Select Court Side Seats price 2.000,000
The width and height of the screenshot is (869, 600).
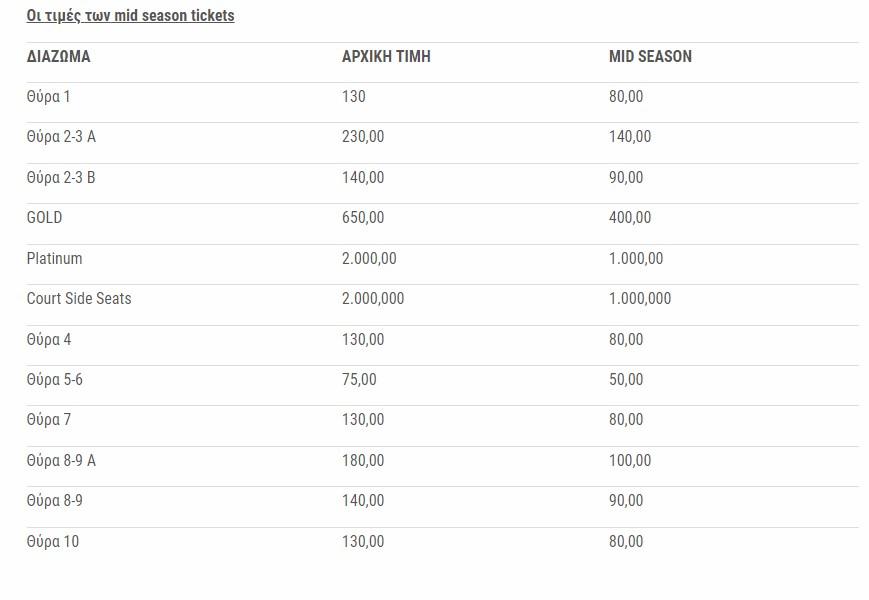[373, 299]
